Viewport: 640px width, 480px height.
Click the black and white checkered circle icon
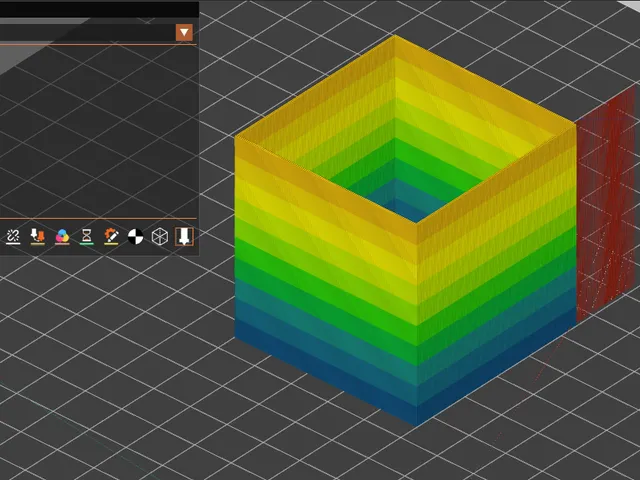[136, 236]
